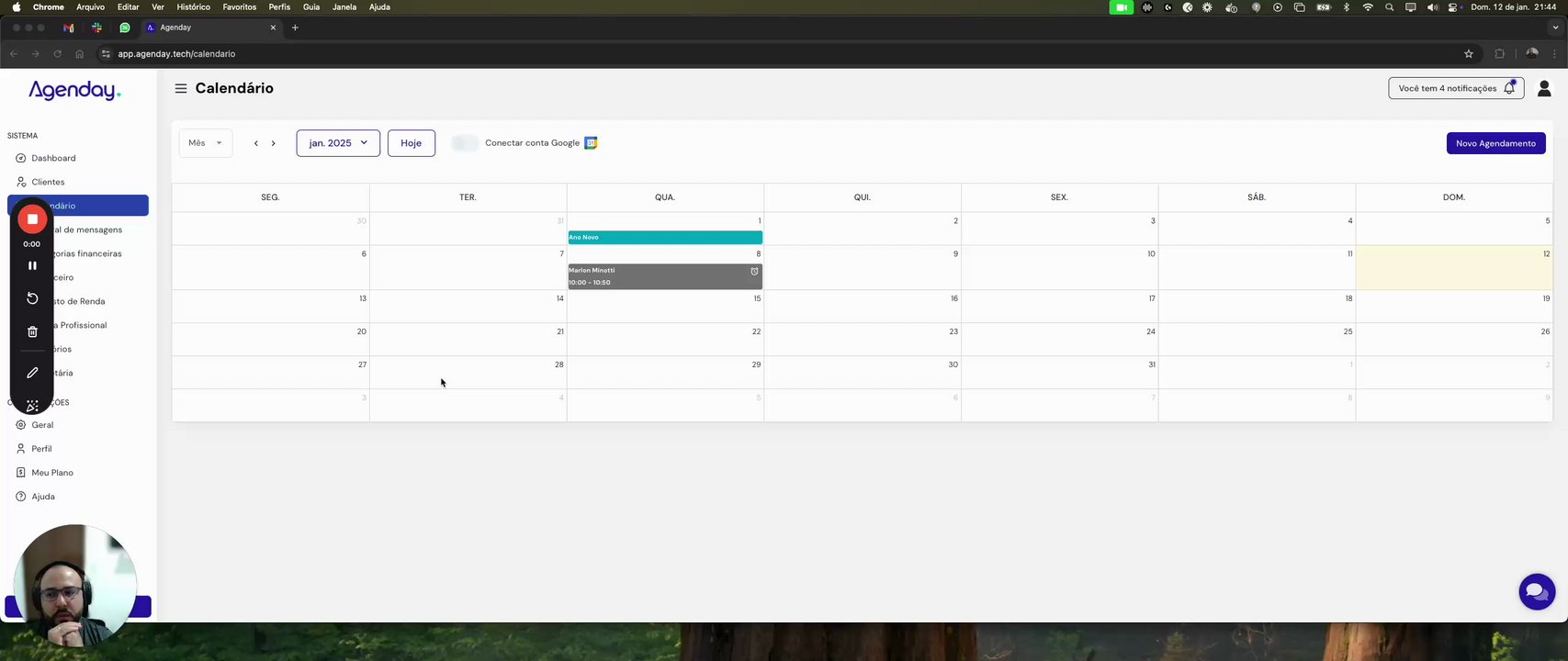Open Meu Plano in sidebar

pyautogui.click(x=52, y=473)
